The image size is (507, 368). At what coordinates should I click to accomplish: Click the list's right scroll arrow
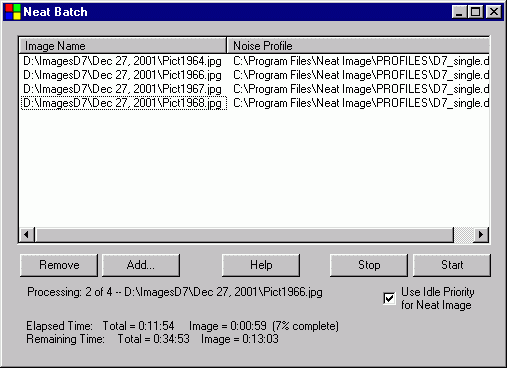click(481, 235)
